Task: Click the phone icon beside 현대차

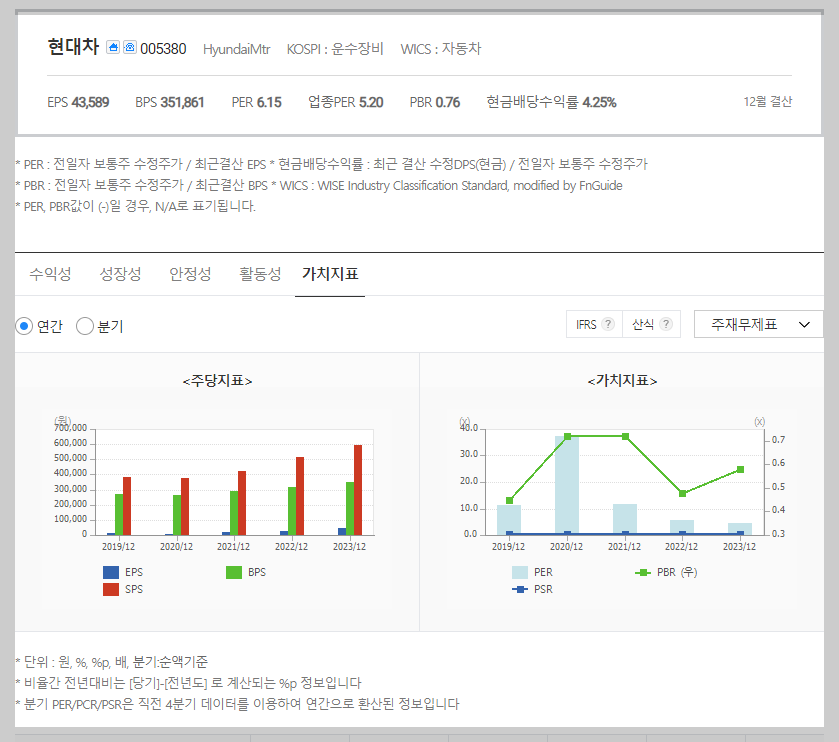Action: pos(130,47)
